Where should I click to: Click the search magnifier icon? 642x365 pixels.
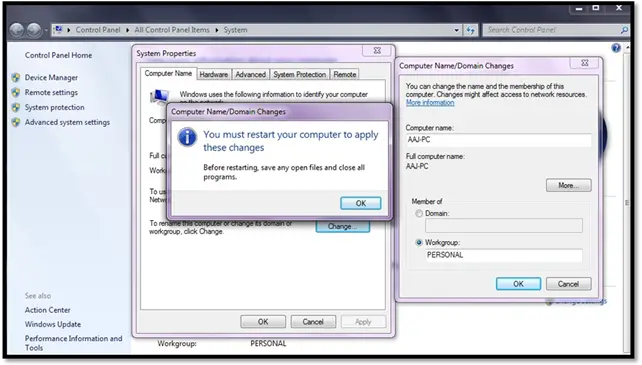pos(624,30)
